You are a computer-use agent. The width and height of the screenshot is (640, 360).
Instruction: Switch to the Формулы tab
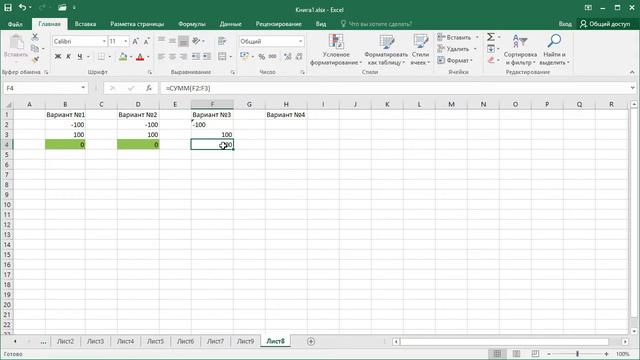click(192, 24)
